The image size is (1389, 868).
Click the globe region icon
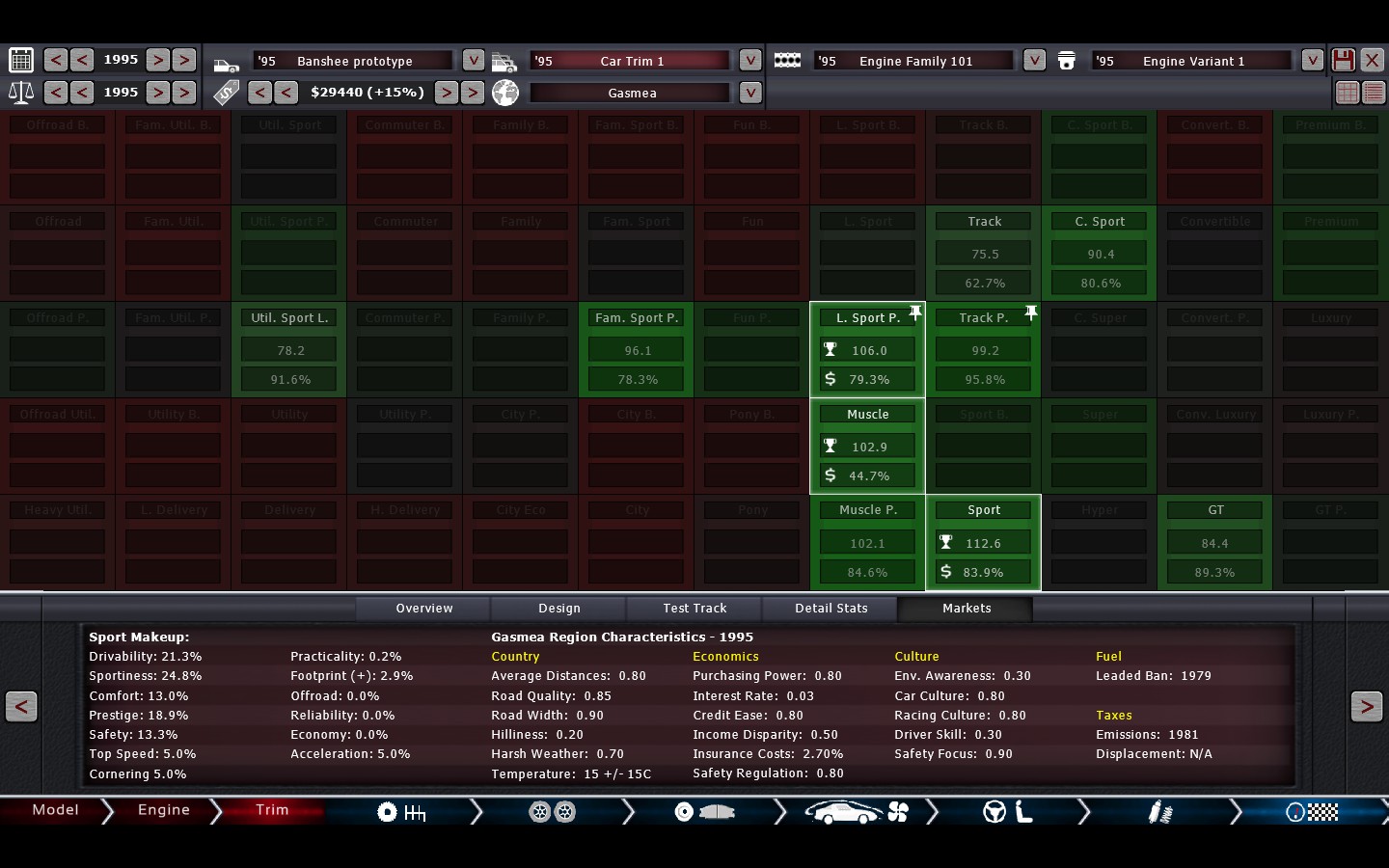(x=505, y=93)
